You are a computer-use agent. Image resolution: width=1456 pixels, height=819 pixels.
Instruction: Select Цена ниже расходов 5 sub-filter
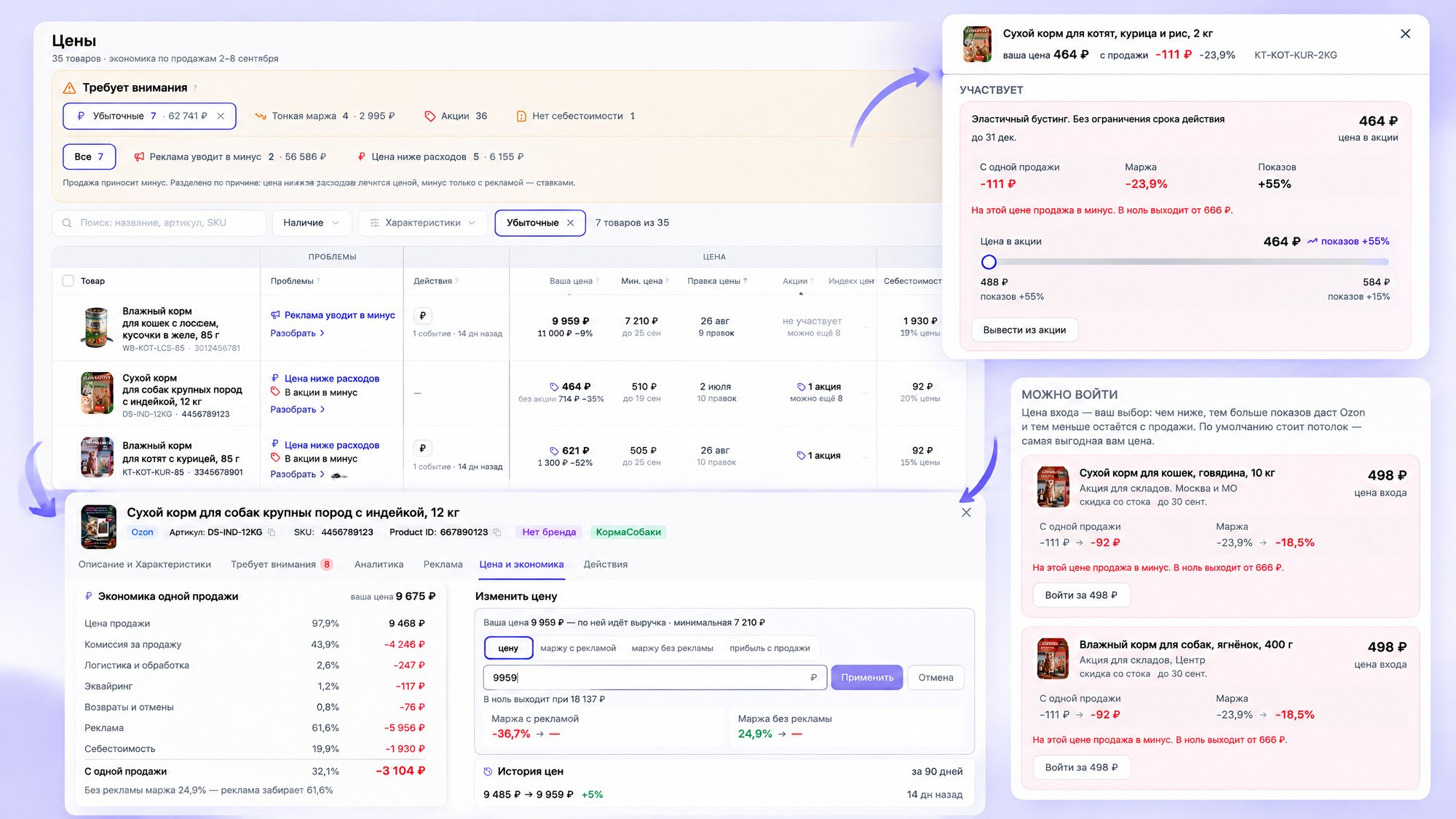coord(440,157)
